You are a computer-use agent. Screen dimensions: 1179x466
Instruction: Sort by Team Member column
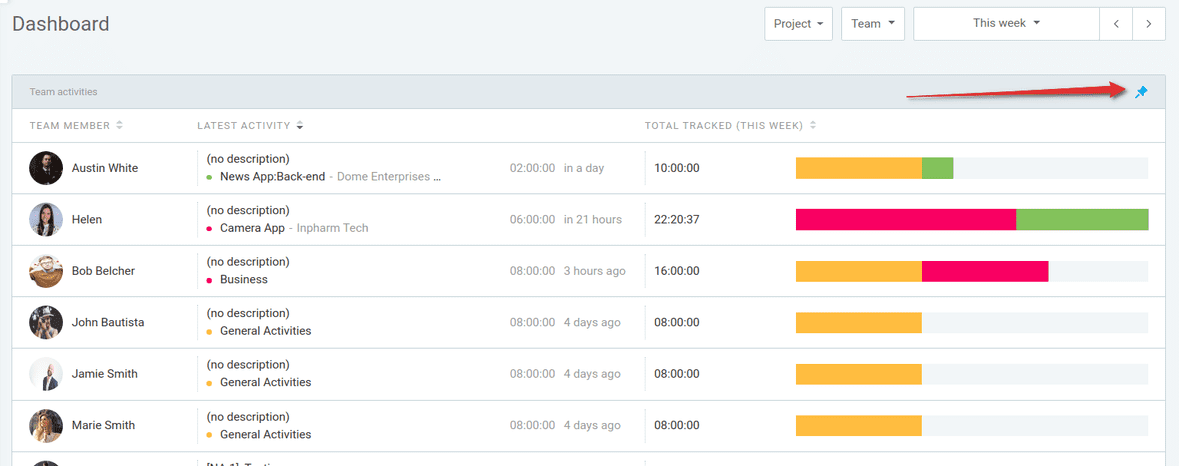76,126
